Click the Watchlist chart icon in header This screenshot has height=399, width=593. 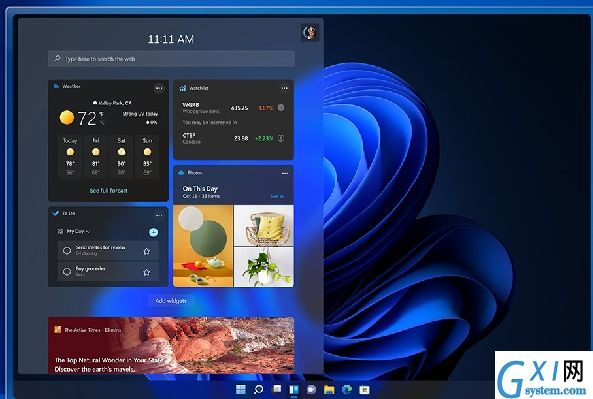(x=183, y=88)
